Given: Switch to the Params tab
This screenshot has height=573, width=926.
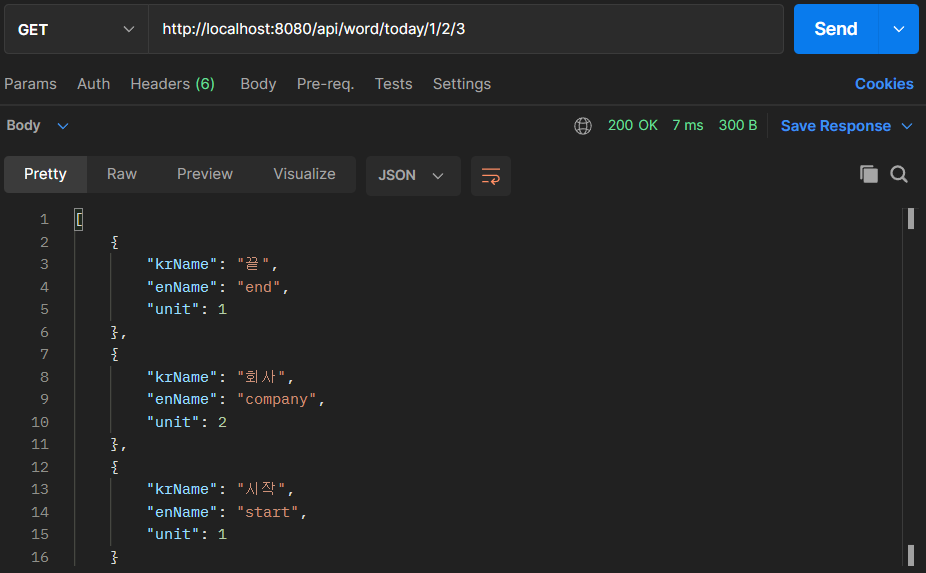Looking at the screenshot, I should [x=30, y=84].
